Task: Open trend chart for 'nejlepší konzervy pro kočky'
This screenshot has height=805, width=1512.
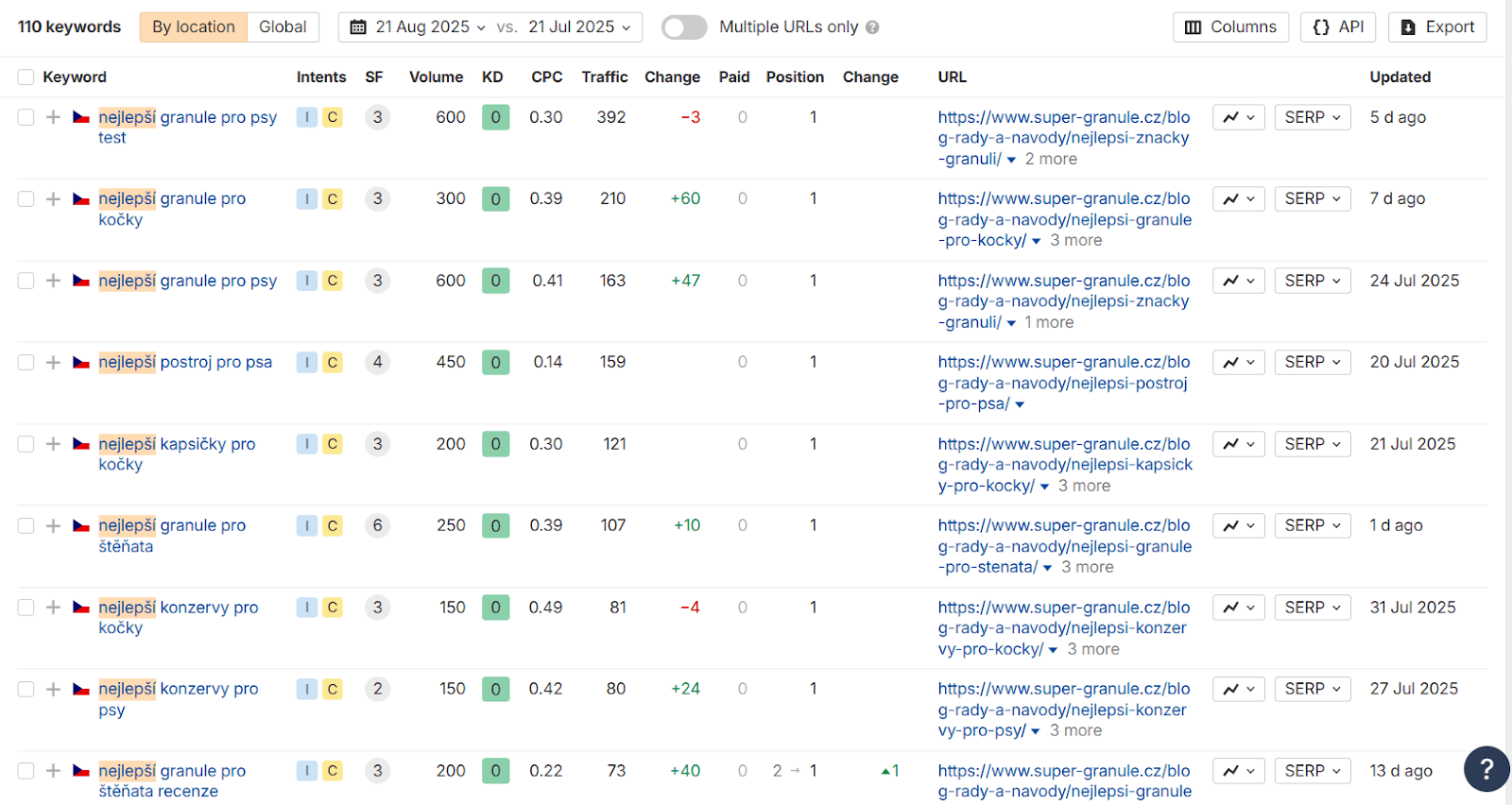Action: 1239,608
